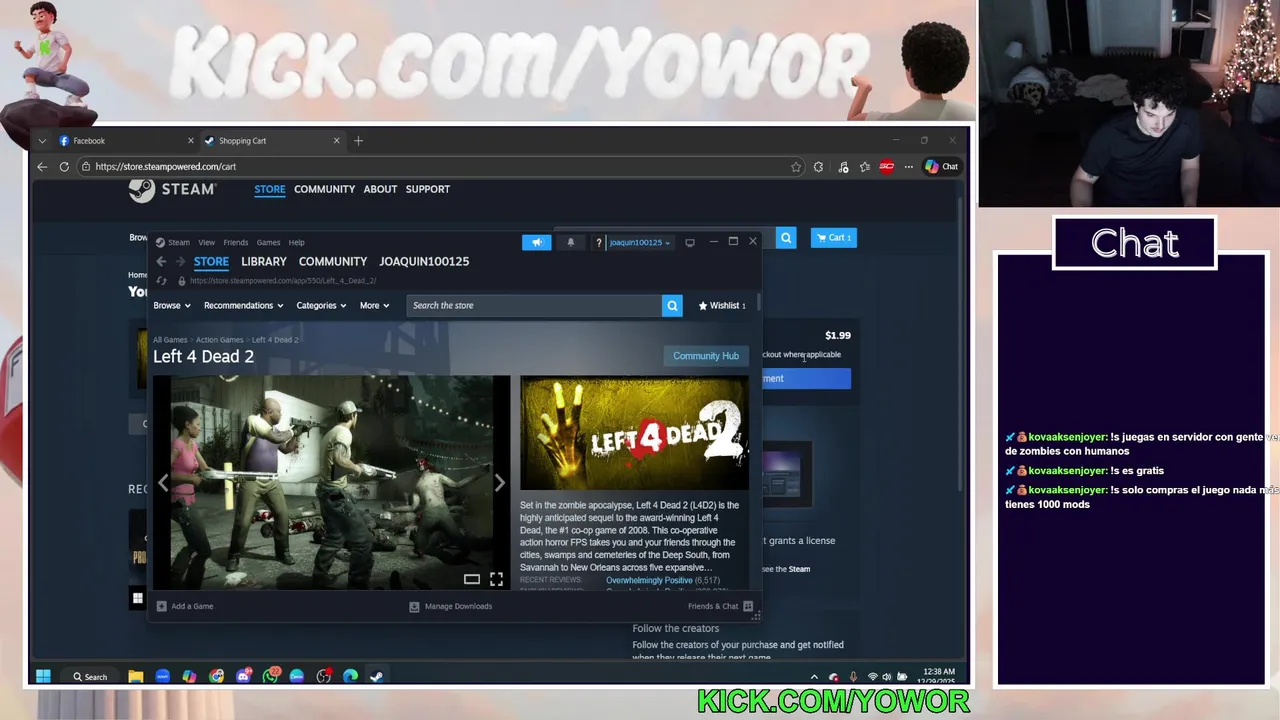Click the Search the store input field
This screenshot has width=1280, height=720.
534,305
